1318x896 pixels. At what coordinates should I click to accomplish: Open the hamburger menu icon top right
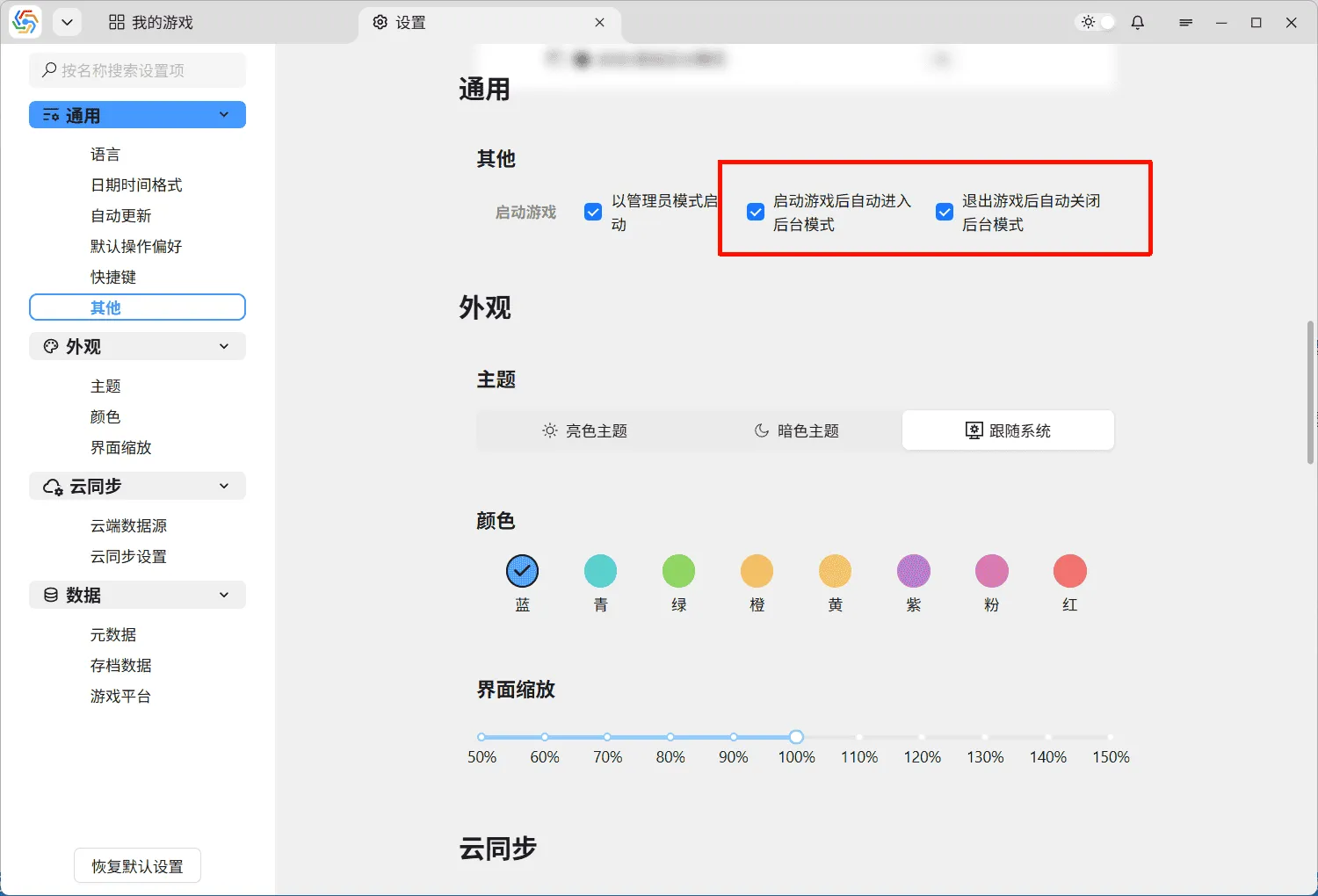(1185, 22)
